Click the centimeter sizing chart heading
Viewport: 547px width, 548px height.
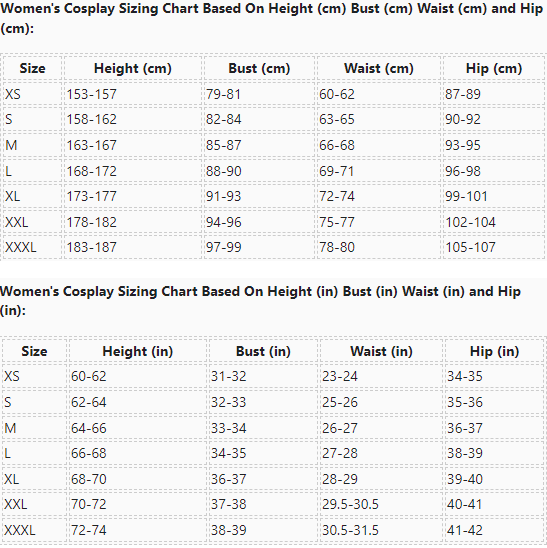click(272, 18)
